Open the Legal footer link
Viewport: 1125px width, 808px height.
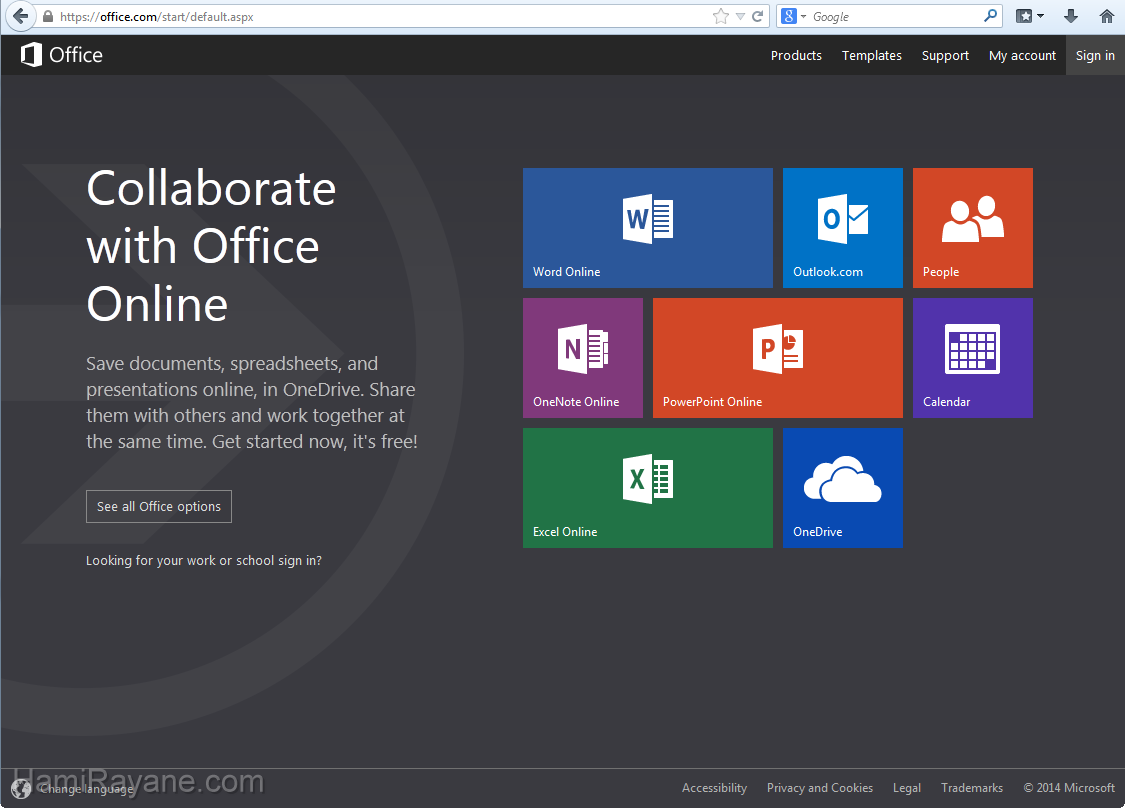pos(906,788)
